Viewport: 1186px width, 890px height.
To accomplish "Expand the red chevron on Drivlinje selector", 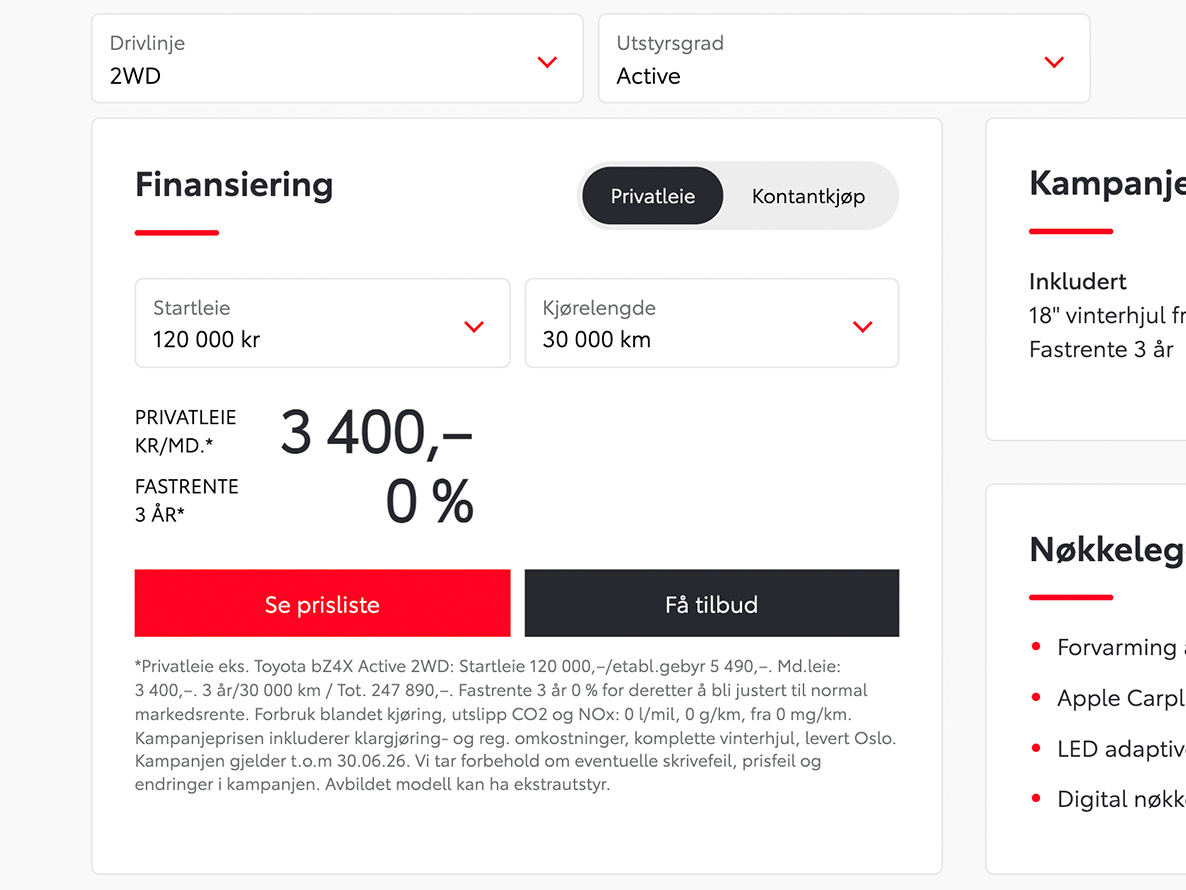I will [x=547, y=61].
